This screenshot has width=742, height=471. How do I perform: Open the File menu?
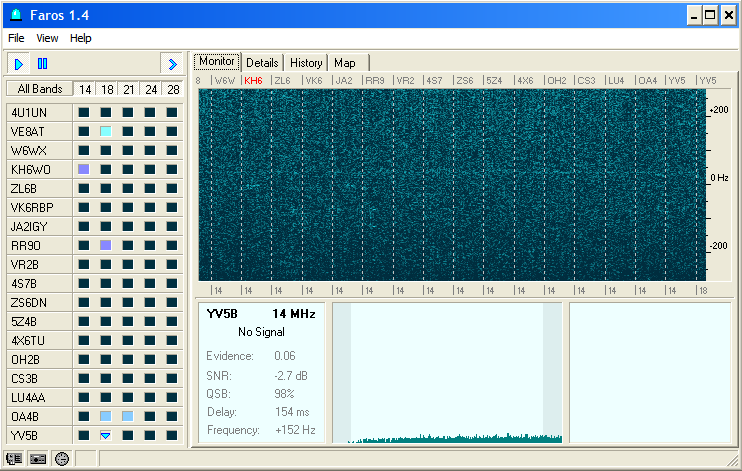coord(16,38)
